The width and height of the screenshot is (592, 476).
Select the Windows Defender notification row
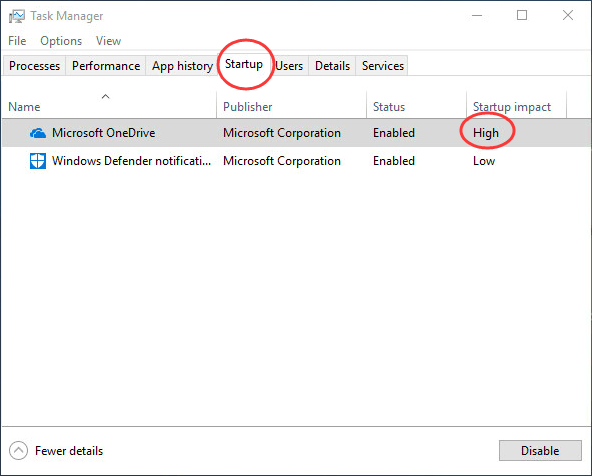click(x=296, y=161)
